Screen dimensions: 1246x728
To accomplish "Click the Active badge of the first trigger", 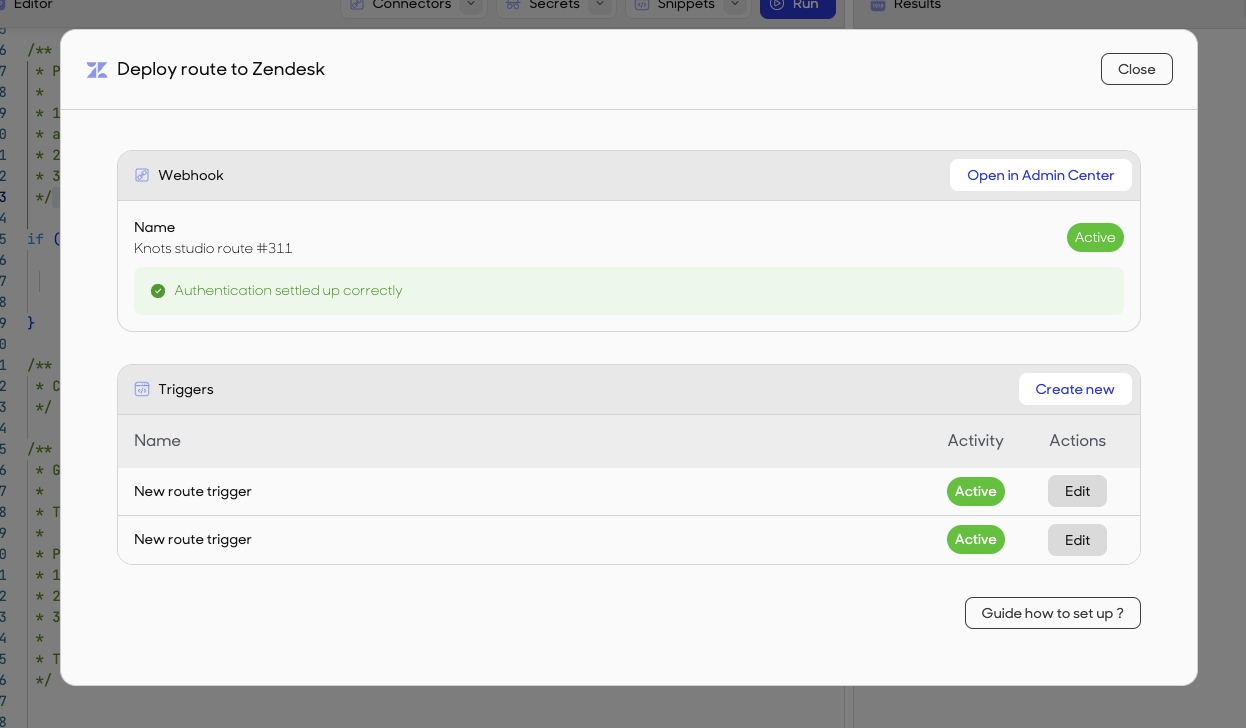I will [x=976, y=491].
